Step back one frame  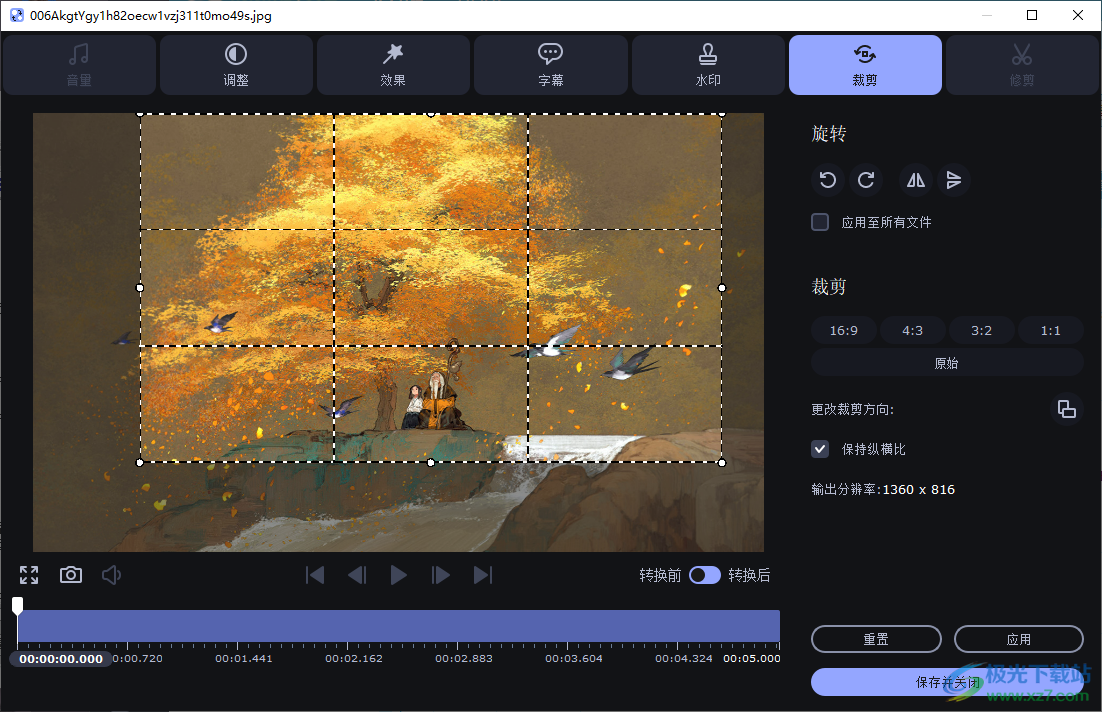point(357,575)
